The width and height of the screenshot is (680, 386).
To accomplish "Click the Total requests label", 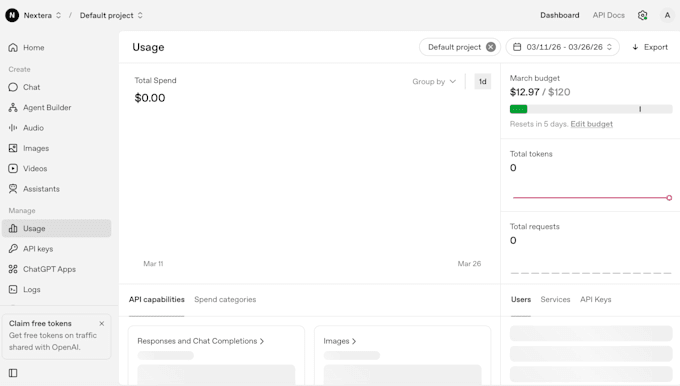I will tap(535, 226).
